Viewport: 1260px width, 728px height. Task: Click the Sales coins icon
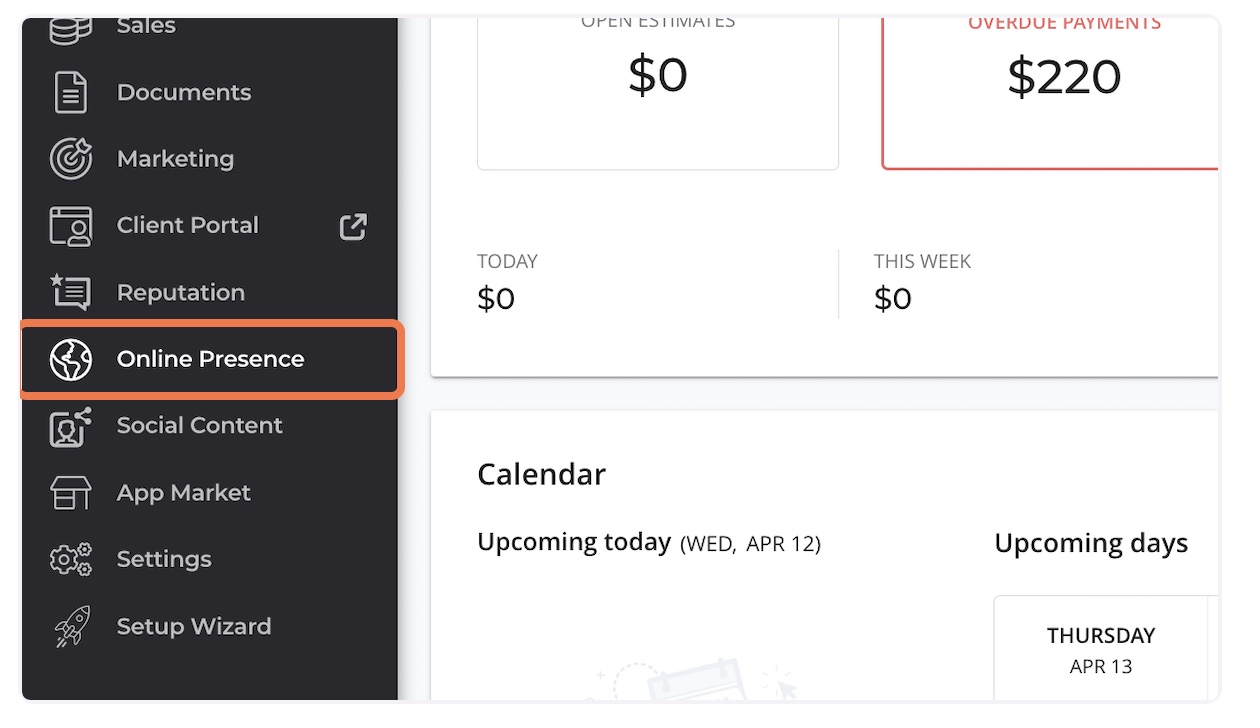coord(70,32)
